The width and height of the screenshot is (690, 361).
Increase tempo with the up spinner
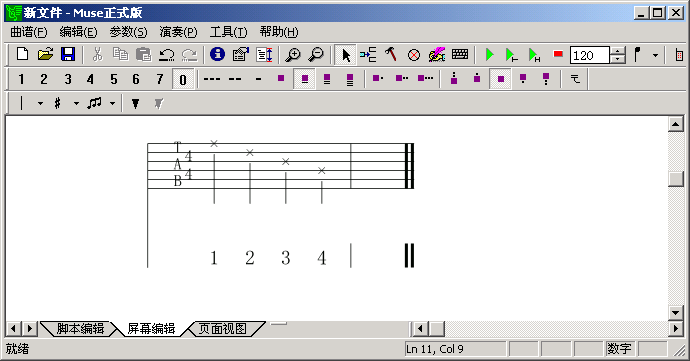[x=618, y=51]
